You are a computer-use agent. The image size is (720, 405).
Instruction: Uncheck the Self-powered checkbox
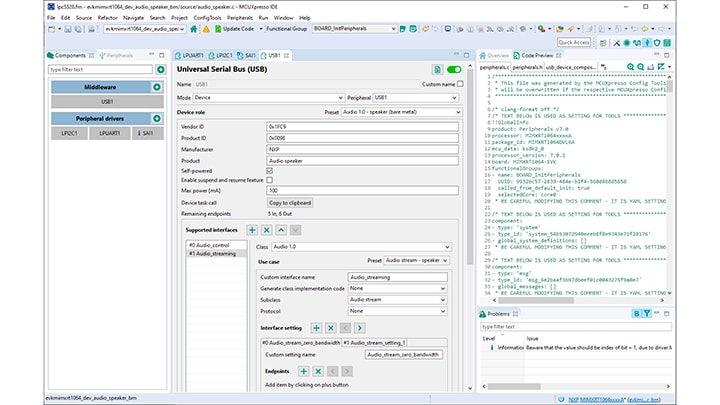268,170
